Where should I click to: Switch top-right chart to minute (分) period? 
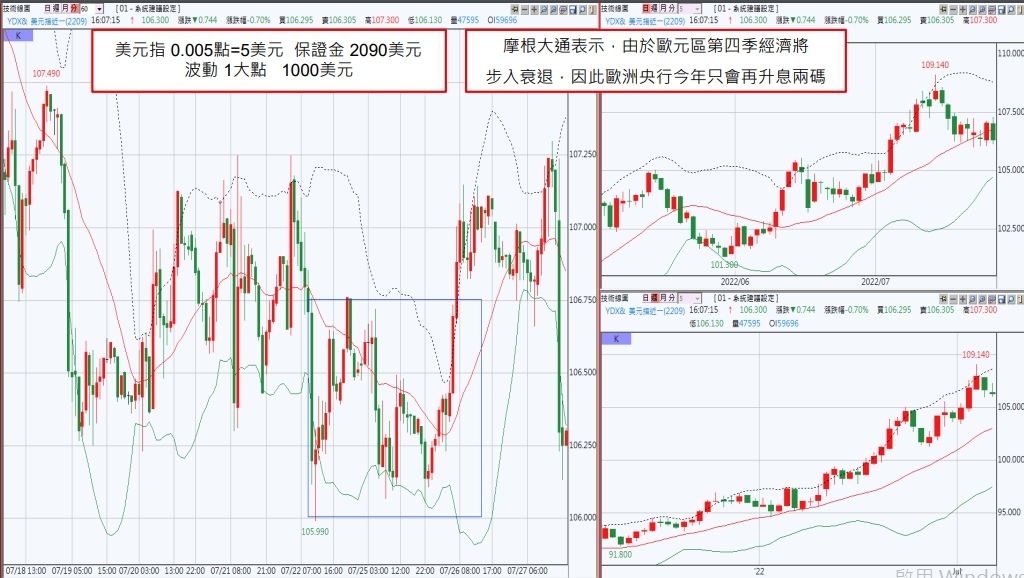click(672, 8)
